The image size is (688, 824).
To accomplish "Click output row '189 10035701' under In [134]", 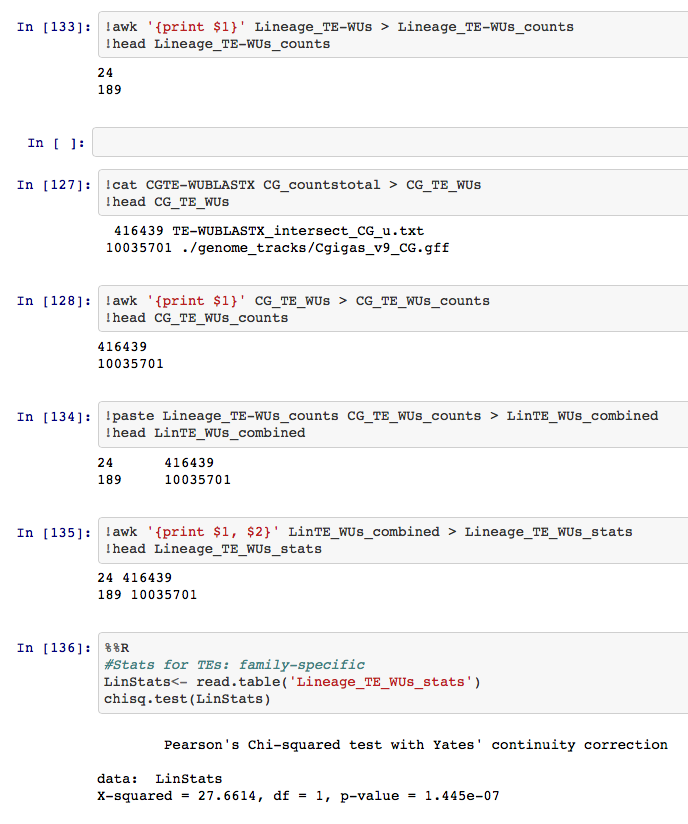I will pyautogui.click(x=164, y=480).
